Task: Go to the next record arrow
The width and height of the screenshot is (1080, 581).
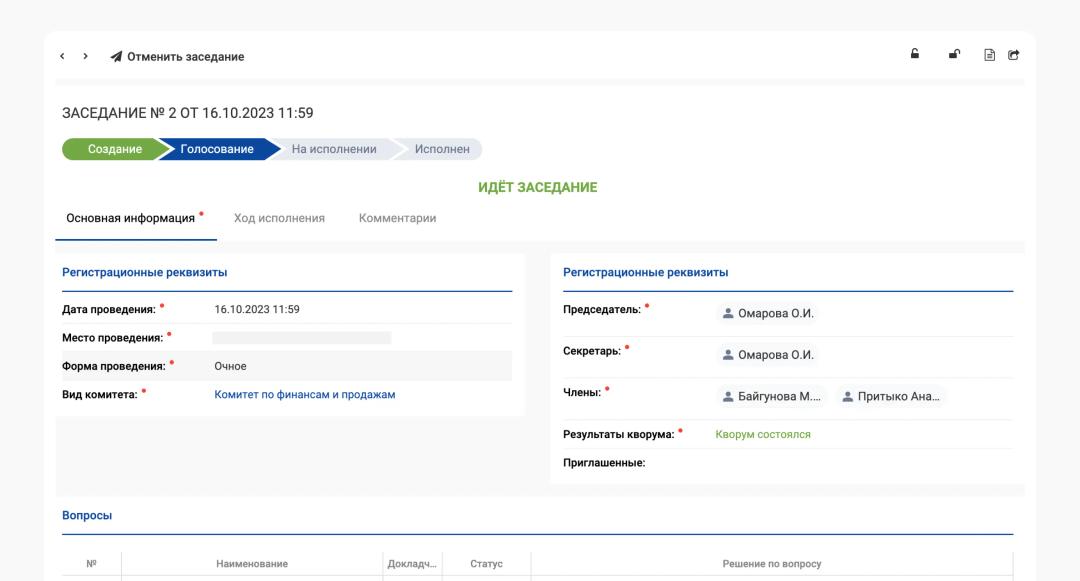Action: point(86,57)
